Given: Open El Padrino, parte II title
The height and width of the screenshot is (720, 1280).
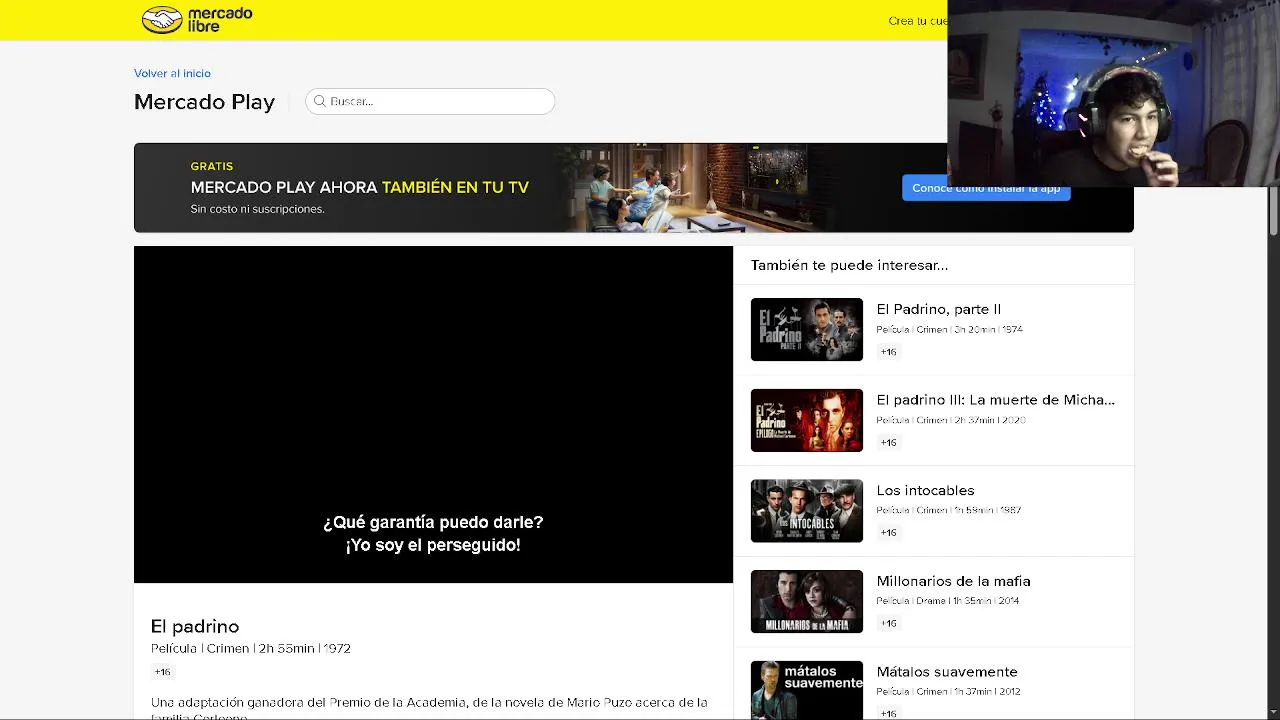Looking at the screenshot, I should point(938,309).
